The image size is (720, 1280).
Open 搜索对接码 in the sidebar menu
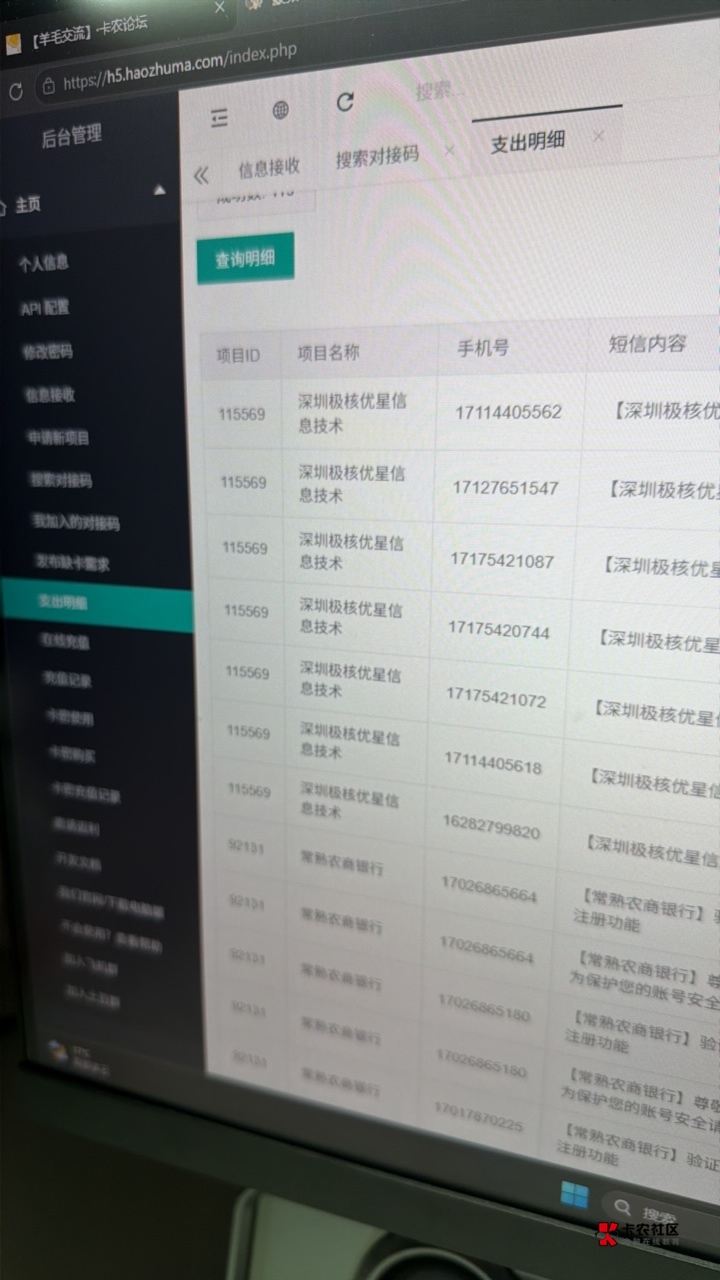coord(61,480)
